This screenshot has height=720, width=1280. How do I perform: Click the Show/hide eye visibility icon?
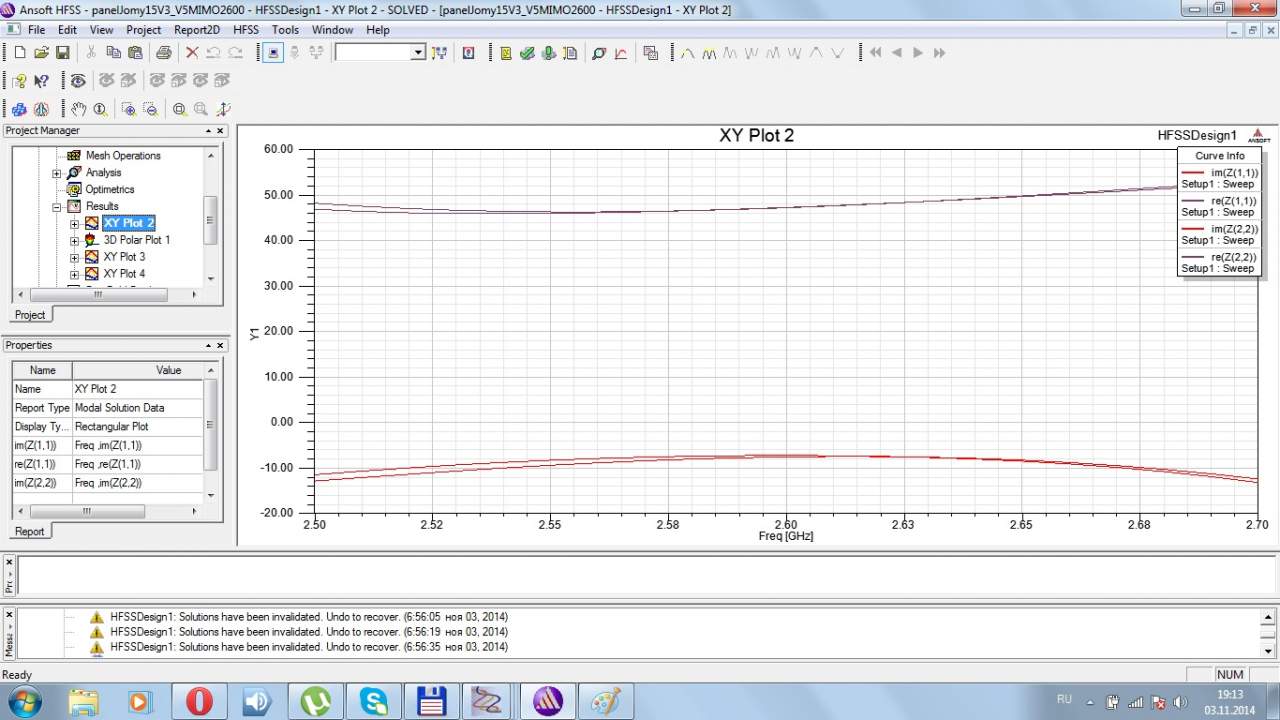point(78,81)
